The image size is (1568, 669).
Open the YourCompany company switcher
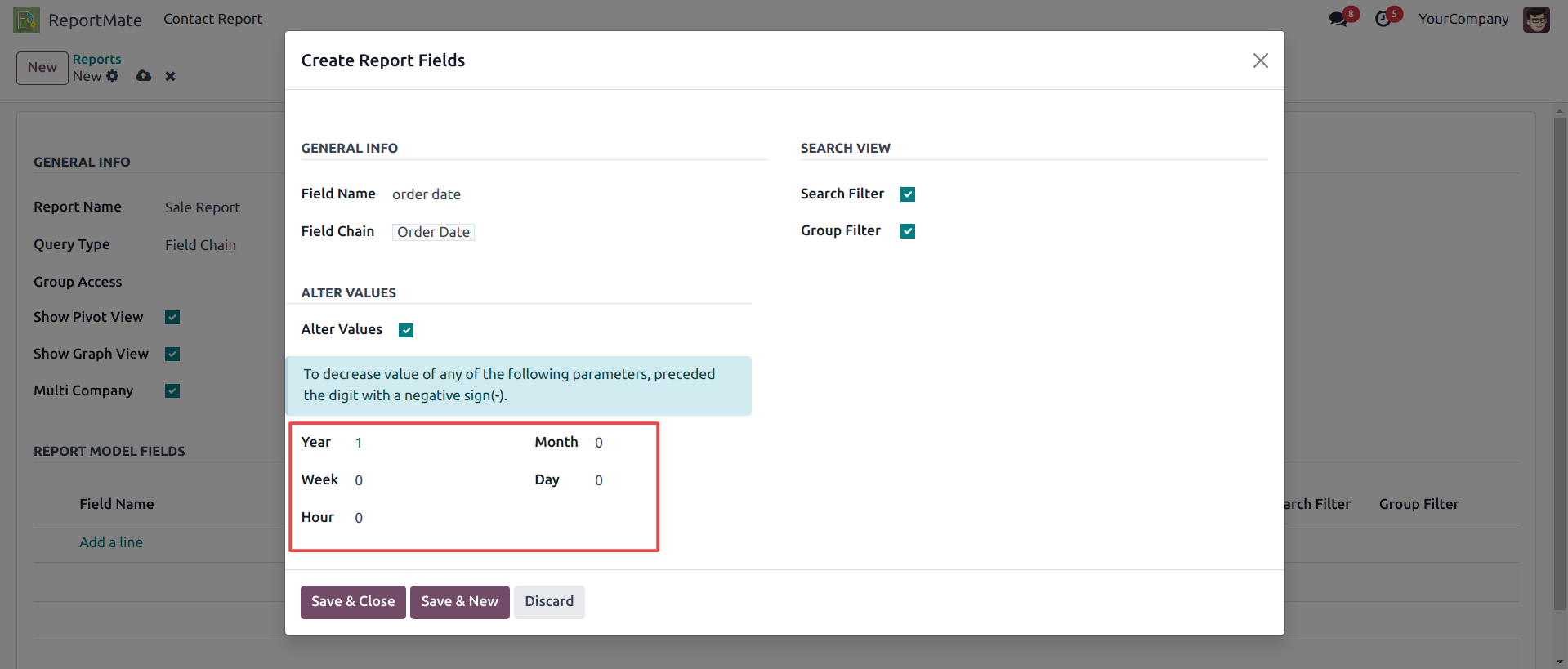pyautogui.click(x=1463, y=19)
